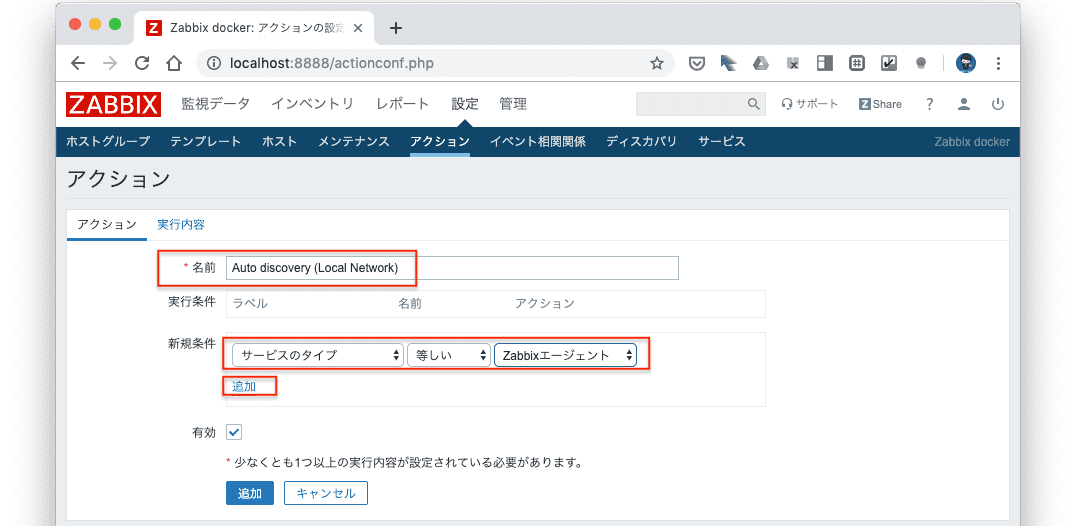The height and width of the screenshot is (526, 1076).
Task: Click the 追加 link under new condition
Action: click(x=244, y=387)
